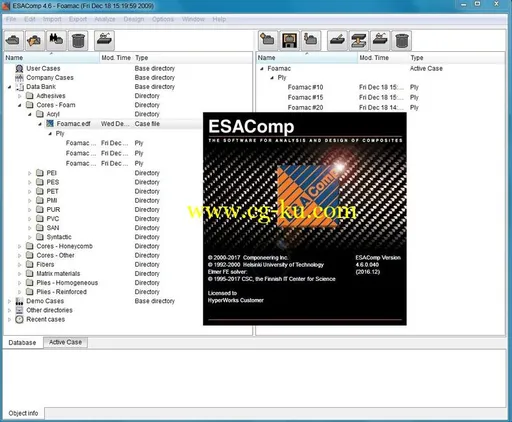The width and height of the screenshot is (512, 422).
Task: Open the File menu
Action: [x=11, y=19]
